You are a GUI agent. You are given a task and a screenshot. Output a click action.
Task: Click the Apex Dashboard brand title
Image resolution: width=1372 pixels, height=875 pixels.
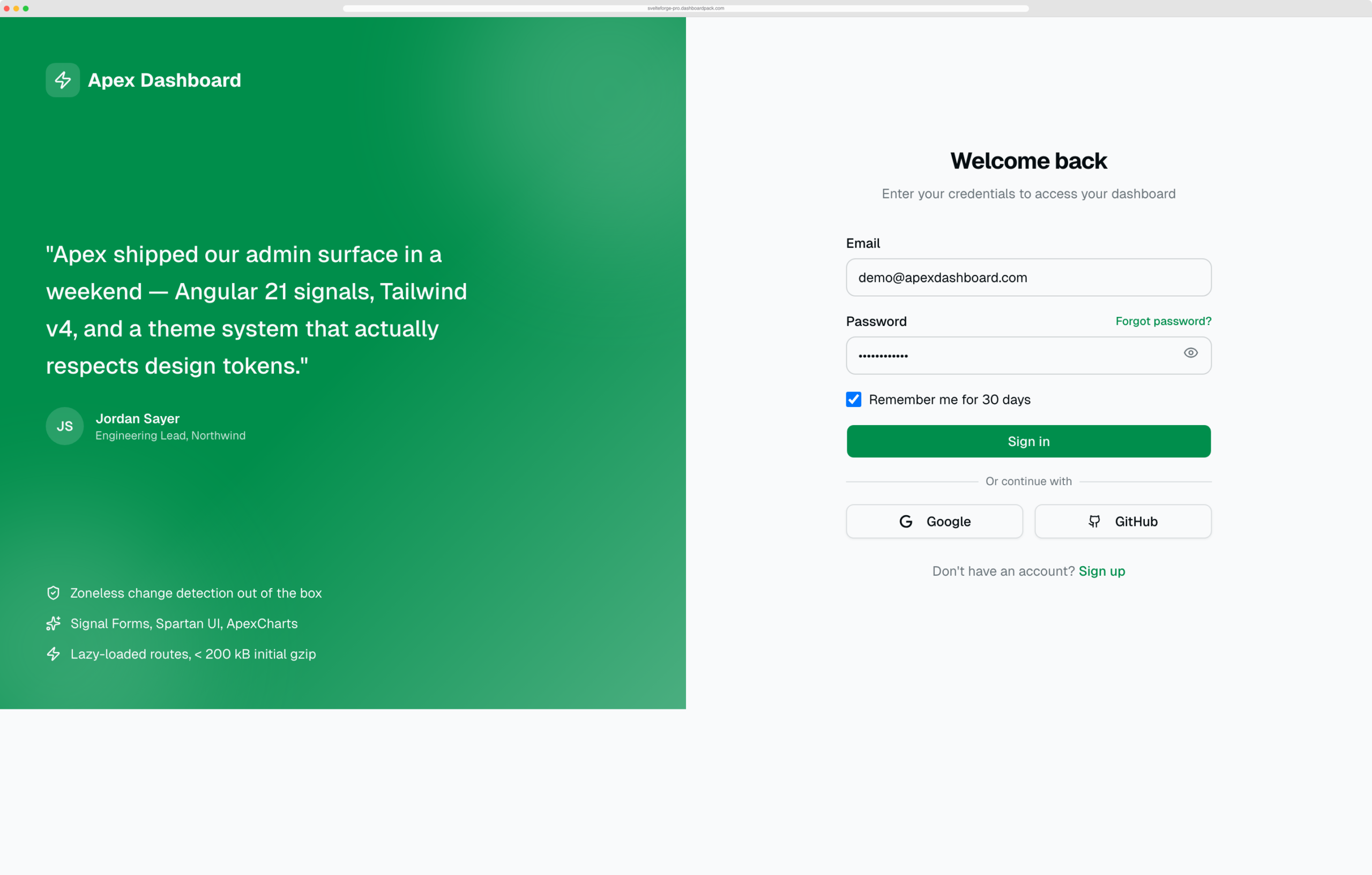(164, 80)
